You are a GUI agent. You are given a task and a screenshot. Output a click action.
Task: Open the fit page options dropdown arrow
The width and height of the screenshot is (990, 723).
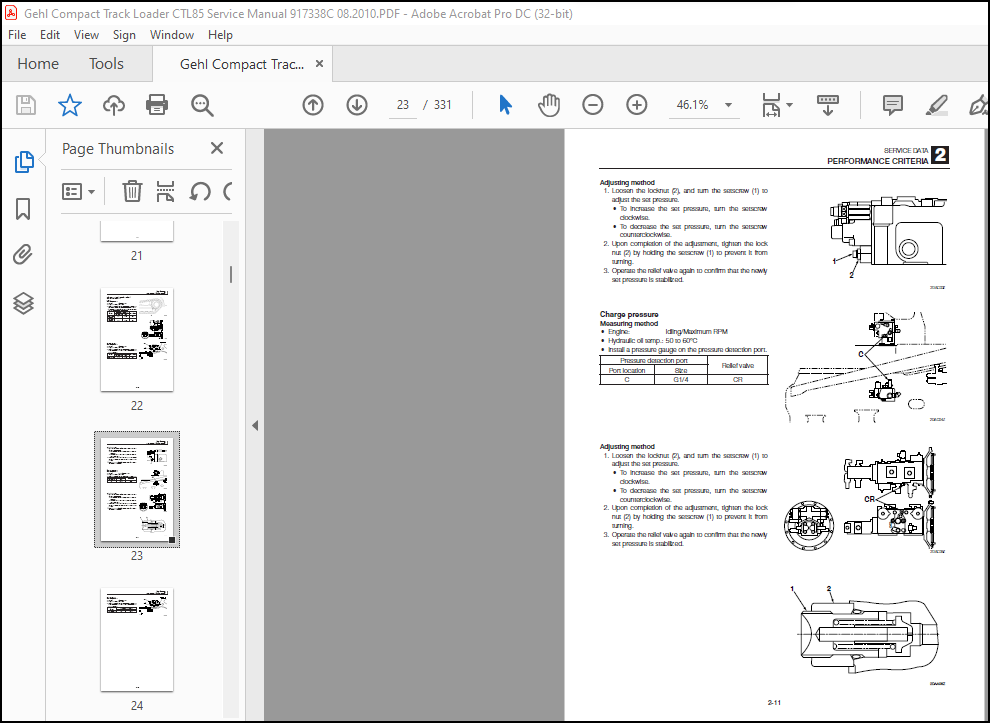click(789, 105)
